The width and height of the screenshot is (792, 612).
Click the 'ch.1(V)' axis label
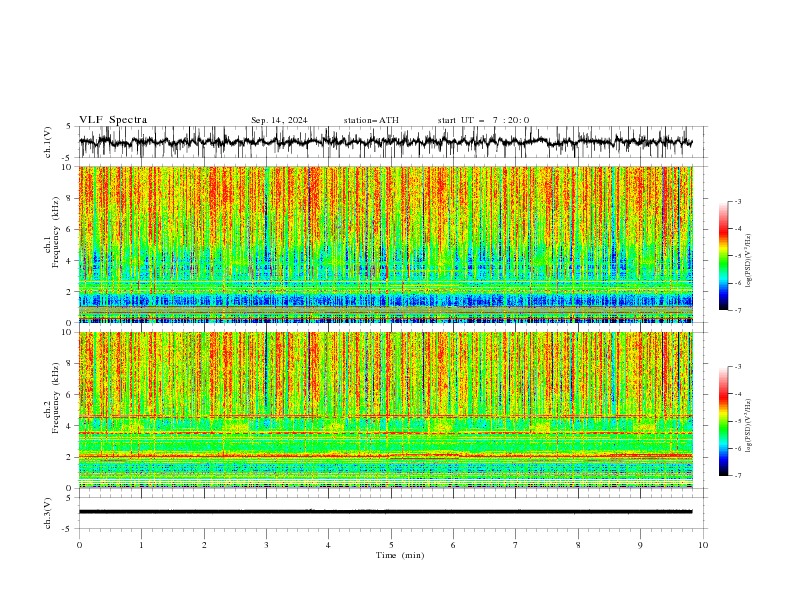pyautogui.click(x=48, y=142)
